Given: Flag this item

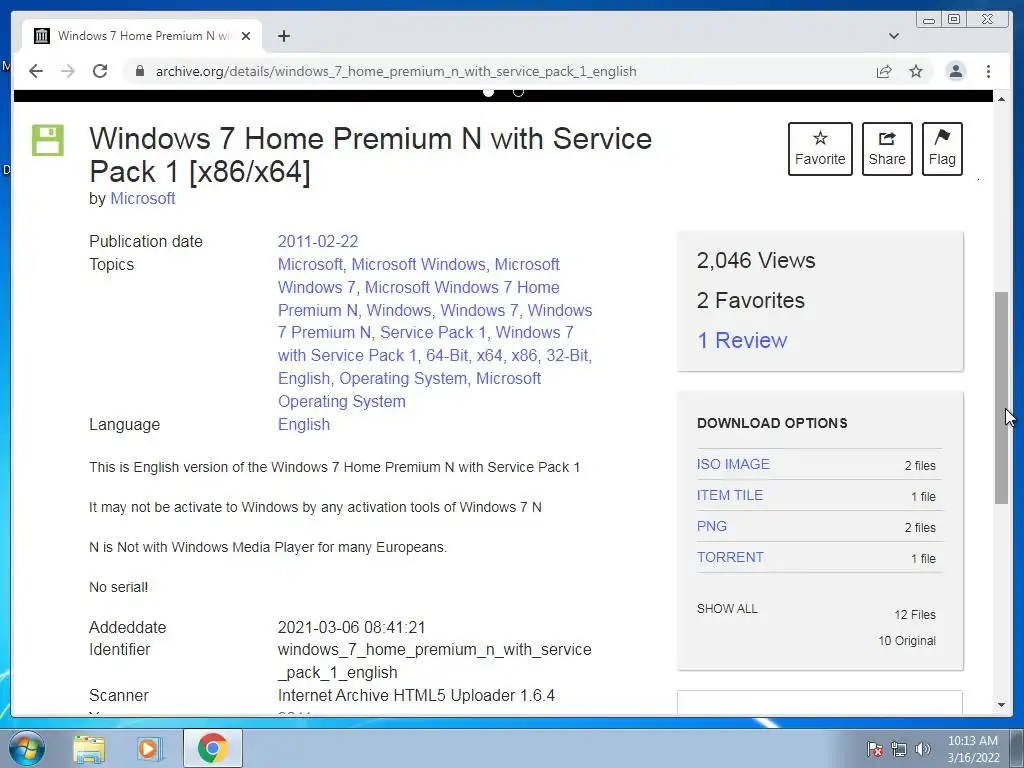Looking at the screenshot, I should point(942,149).
